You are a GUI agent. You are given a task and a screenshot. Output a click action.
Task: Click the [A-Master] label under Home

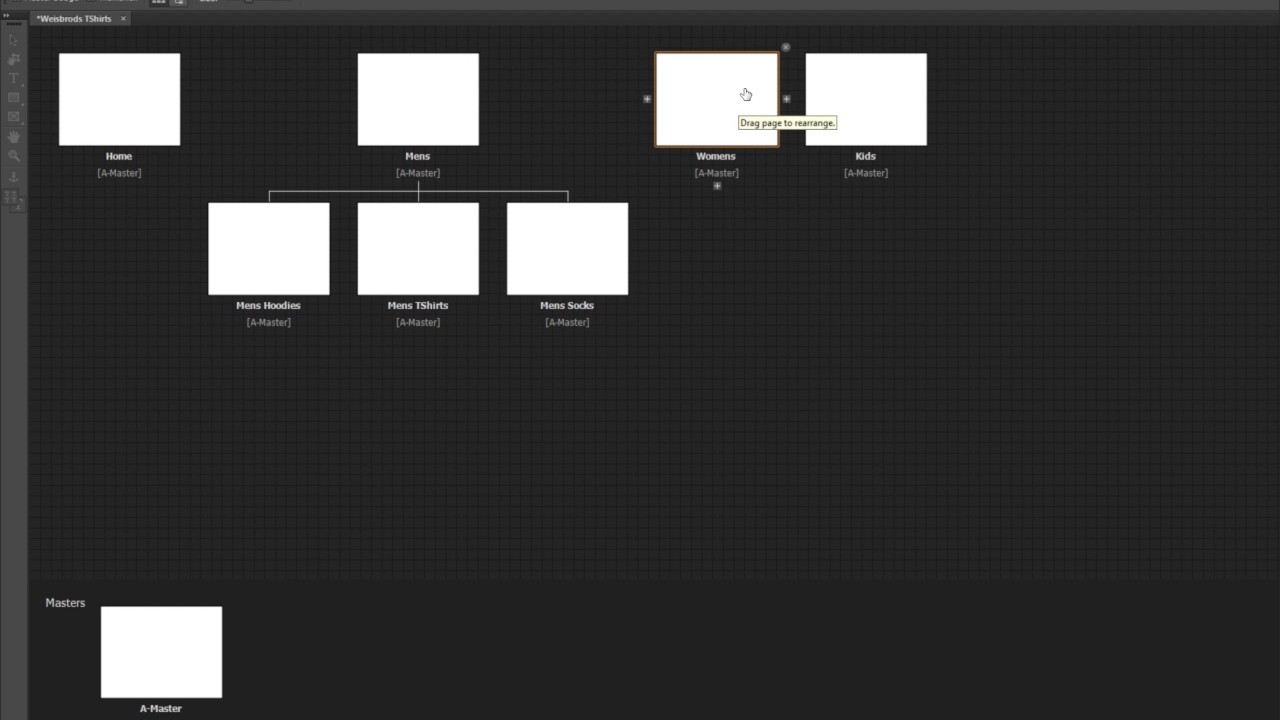coord(119,173)
